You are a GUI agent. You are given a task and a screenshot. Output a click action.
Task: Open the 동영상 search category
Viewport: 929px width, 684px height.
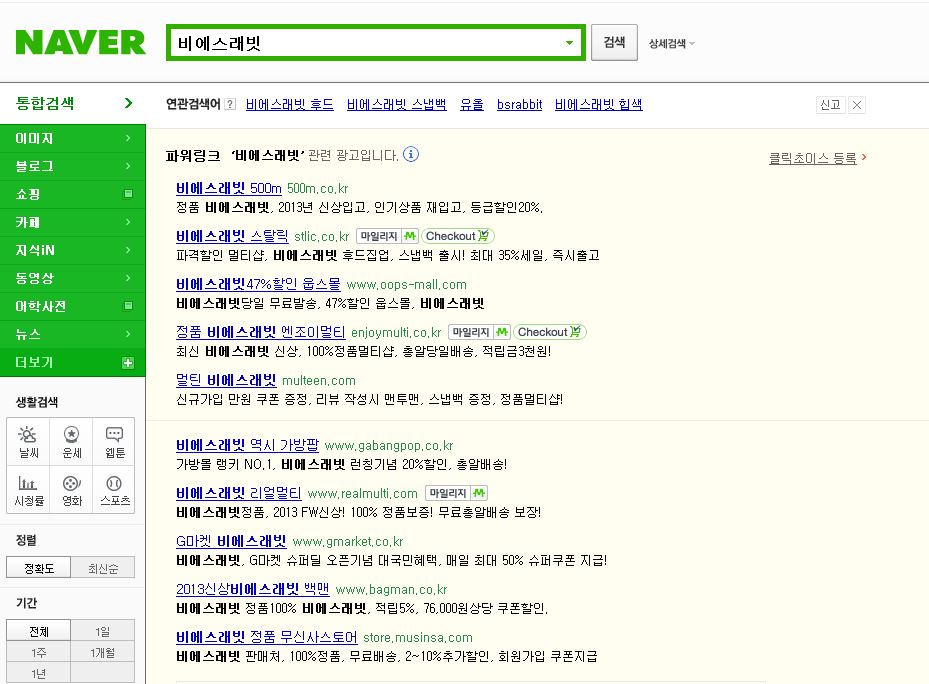point(73,278)
